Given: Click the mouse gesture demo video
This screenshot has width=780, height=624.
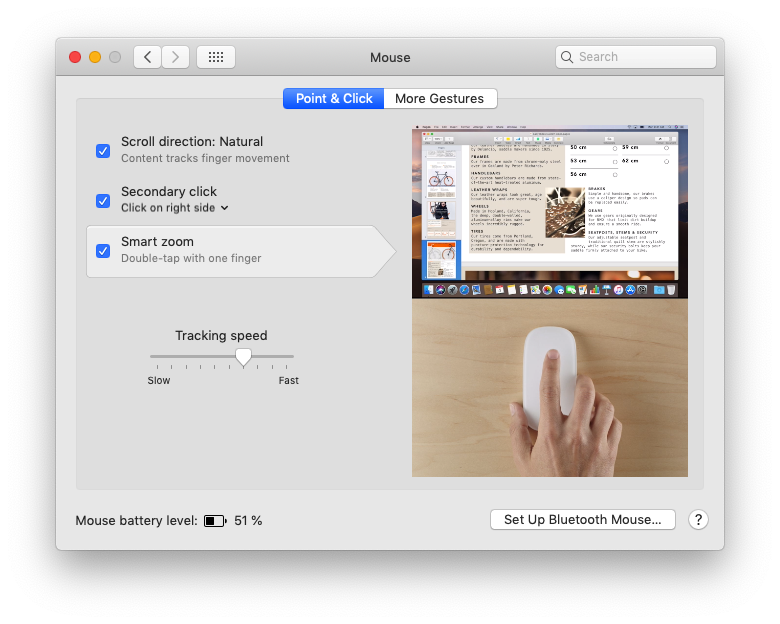Looking at the screenshot, I should click(x=549, y=300).
